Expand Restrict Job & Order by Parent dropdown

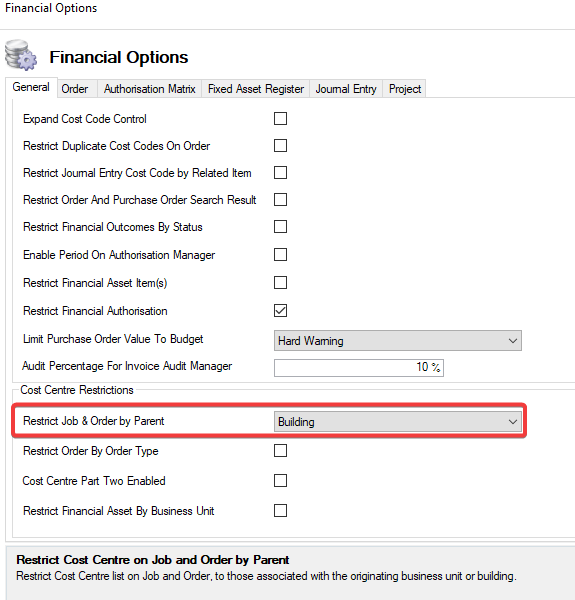(x=397, y=422)
